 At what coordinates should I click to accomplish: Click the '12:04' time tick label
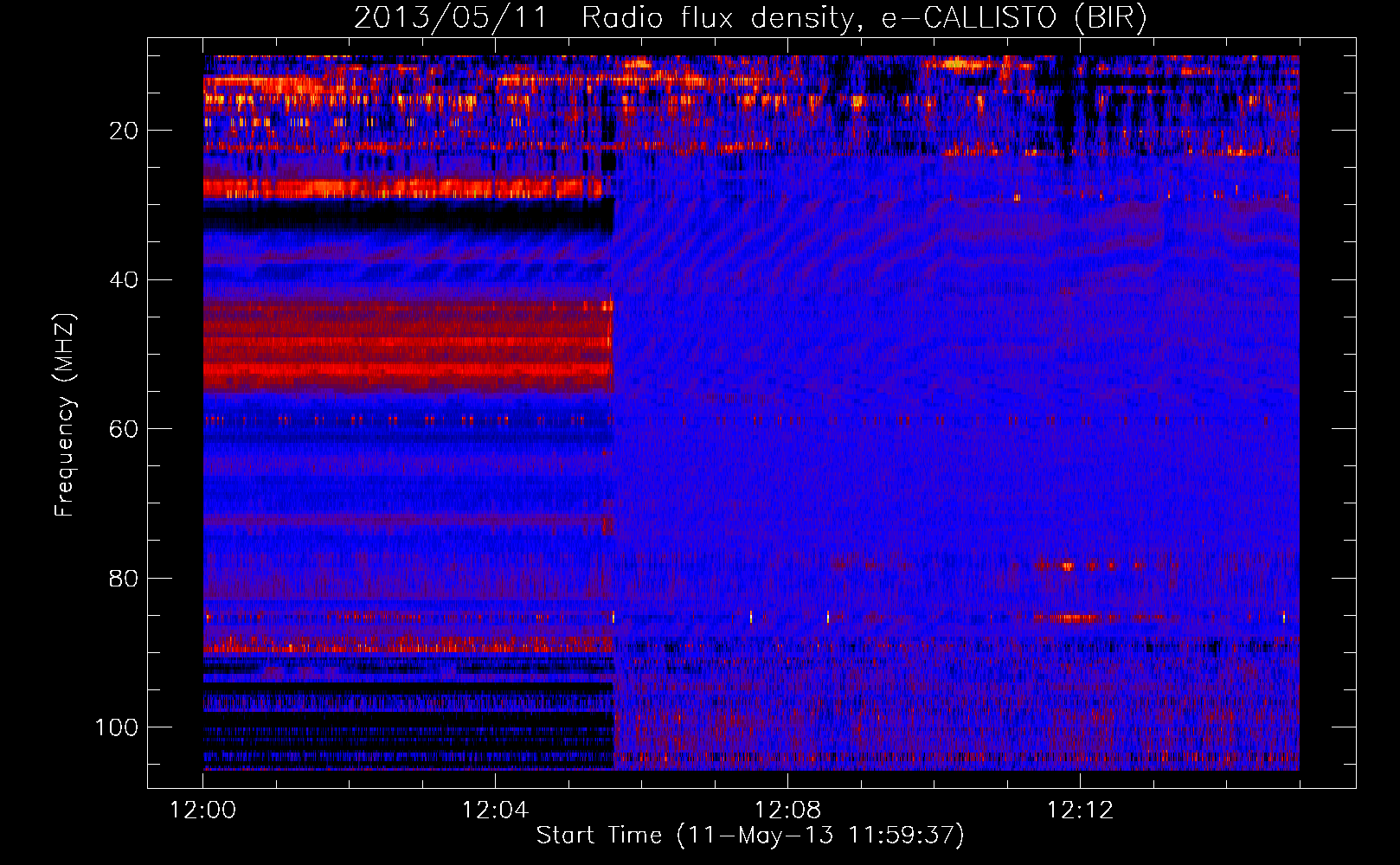click(495, 811)
